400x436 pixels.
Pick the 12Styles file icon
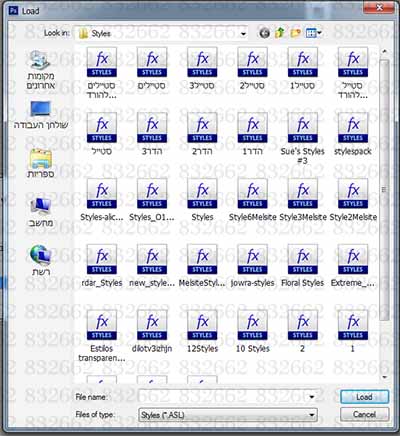pos(202,325)
